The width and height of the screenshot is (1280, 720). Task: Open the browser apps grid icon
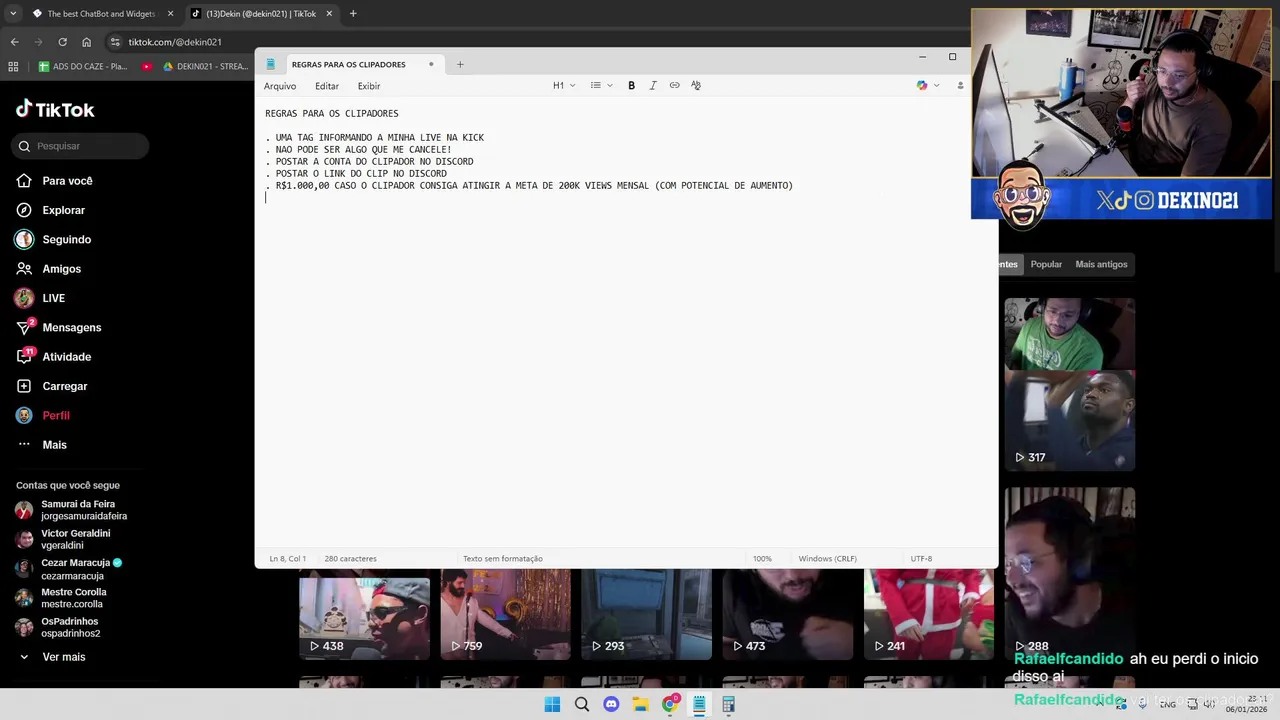(x=13, y=67)
